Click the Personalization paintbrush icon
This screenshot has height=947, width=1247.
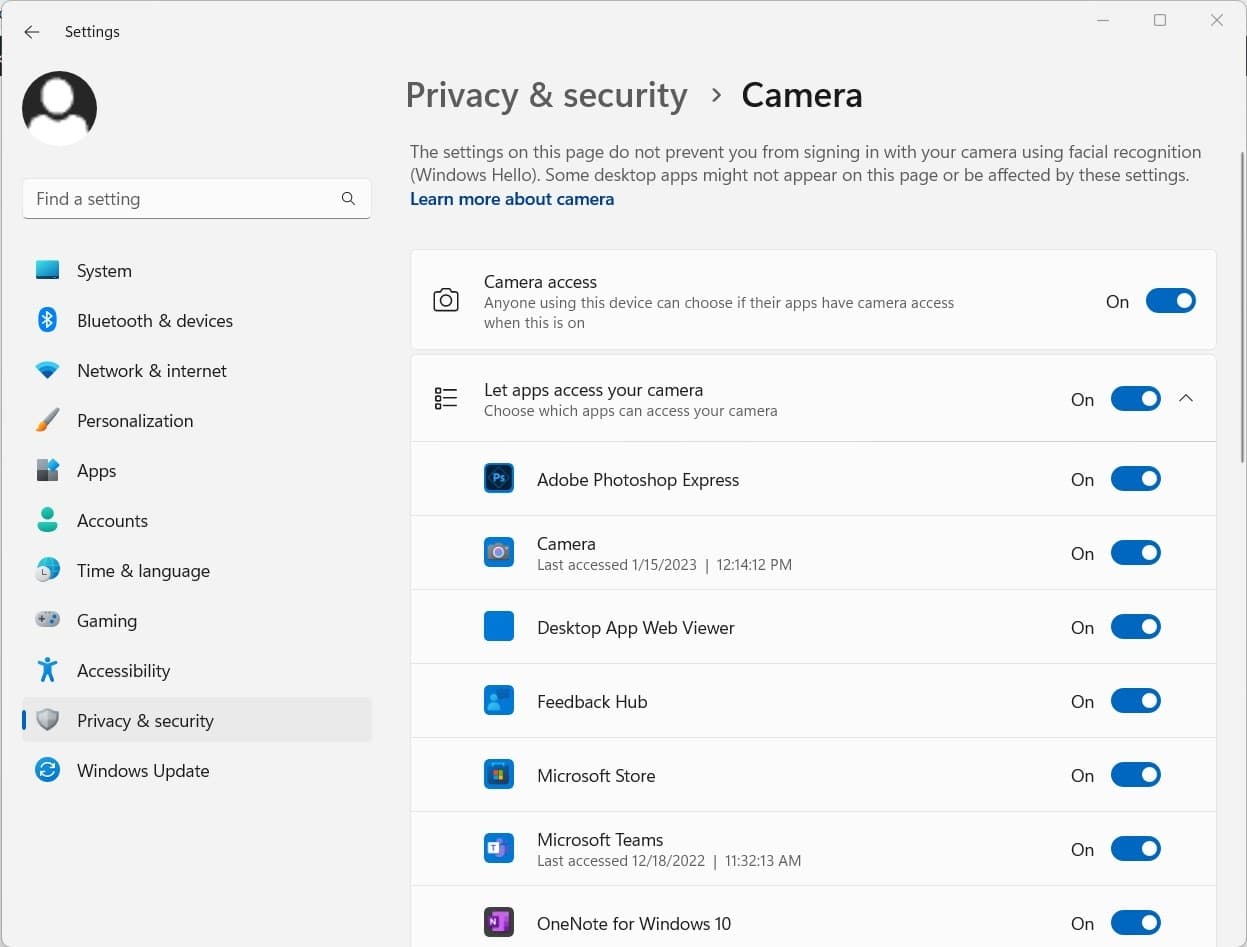point(47,420)
